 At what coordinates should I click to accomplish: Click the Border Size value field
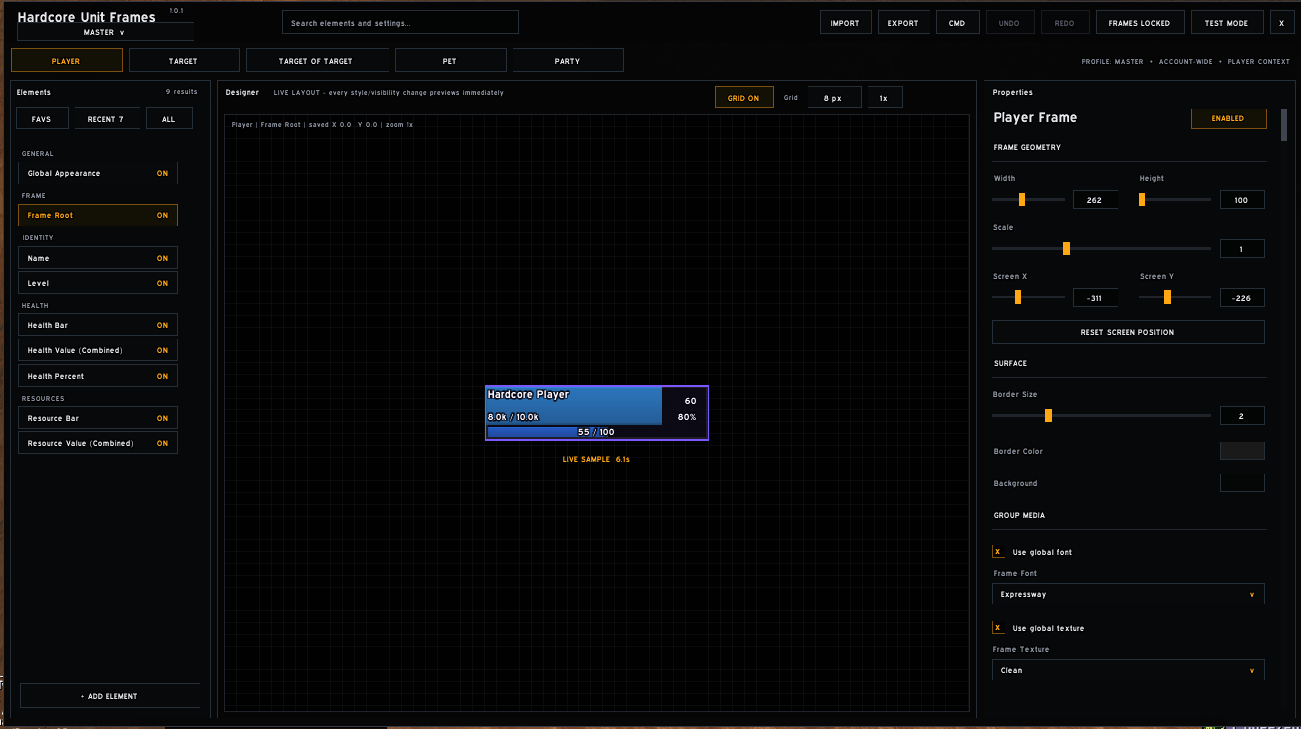tap(1242, 416)
